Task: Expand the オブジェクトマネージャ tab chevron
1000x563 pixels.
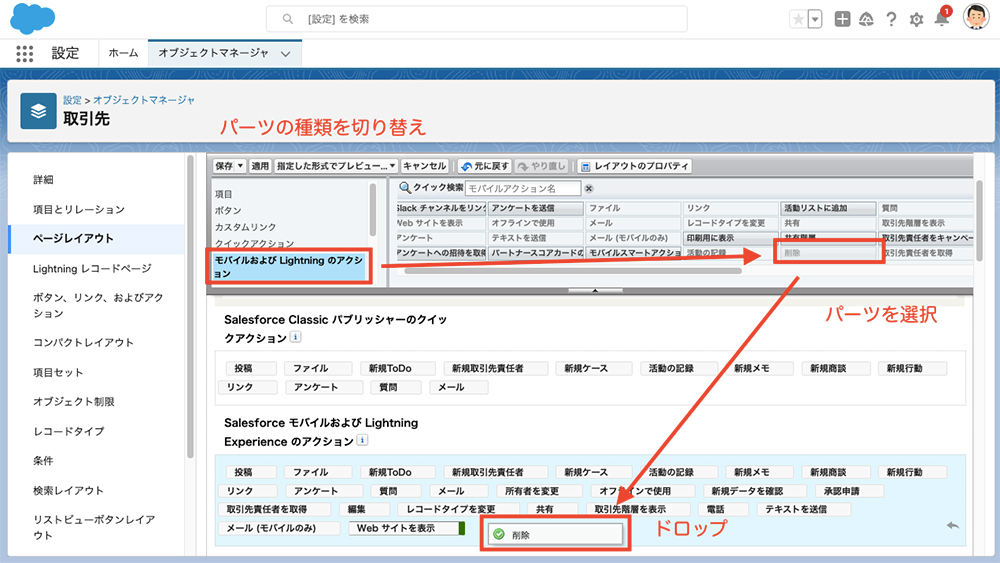Action: [x=286, y=54]
